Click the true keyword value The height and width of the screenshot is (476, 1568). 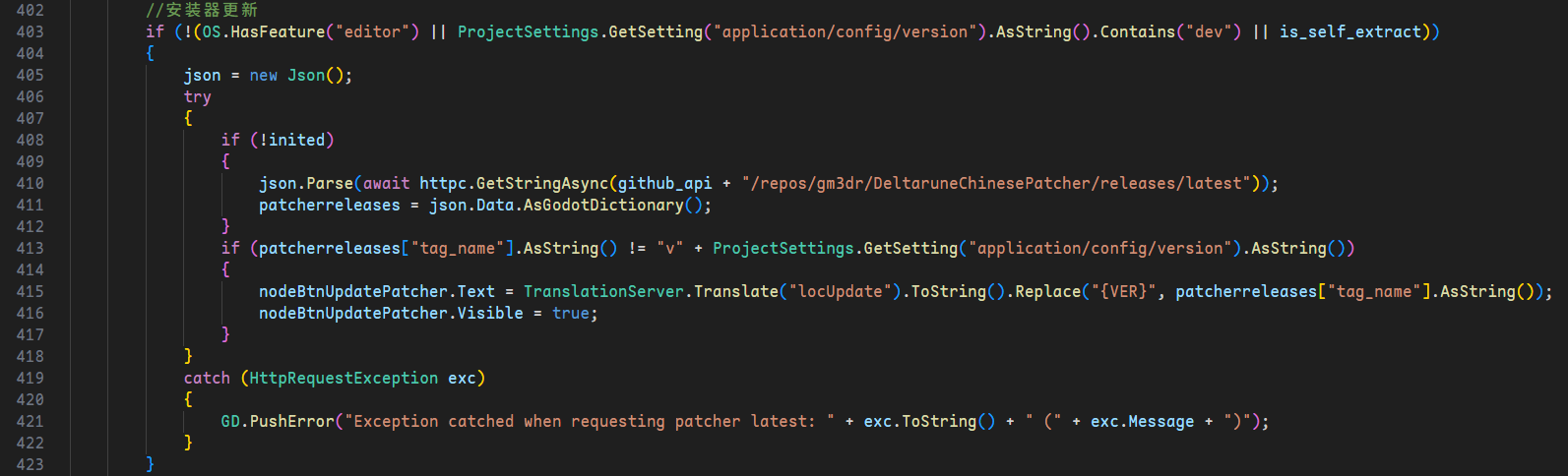coord(571,313)
